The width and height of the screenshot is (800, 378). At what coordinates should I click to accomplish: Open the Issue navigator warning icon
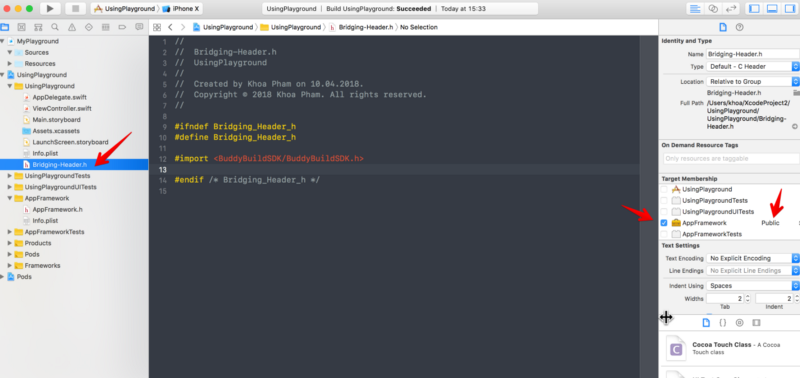click(72, 27)
